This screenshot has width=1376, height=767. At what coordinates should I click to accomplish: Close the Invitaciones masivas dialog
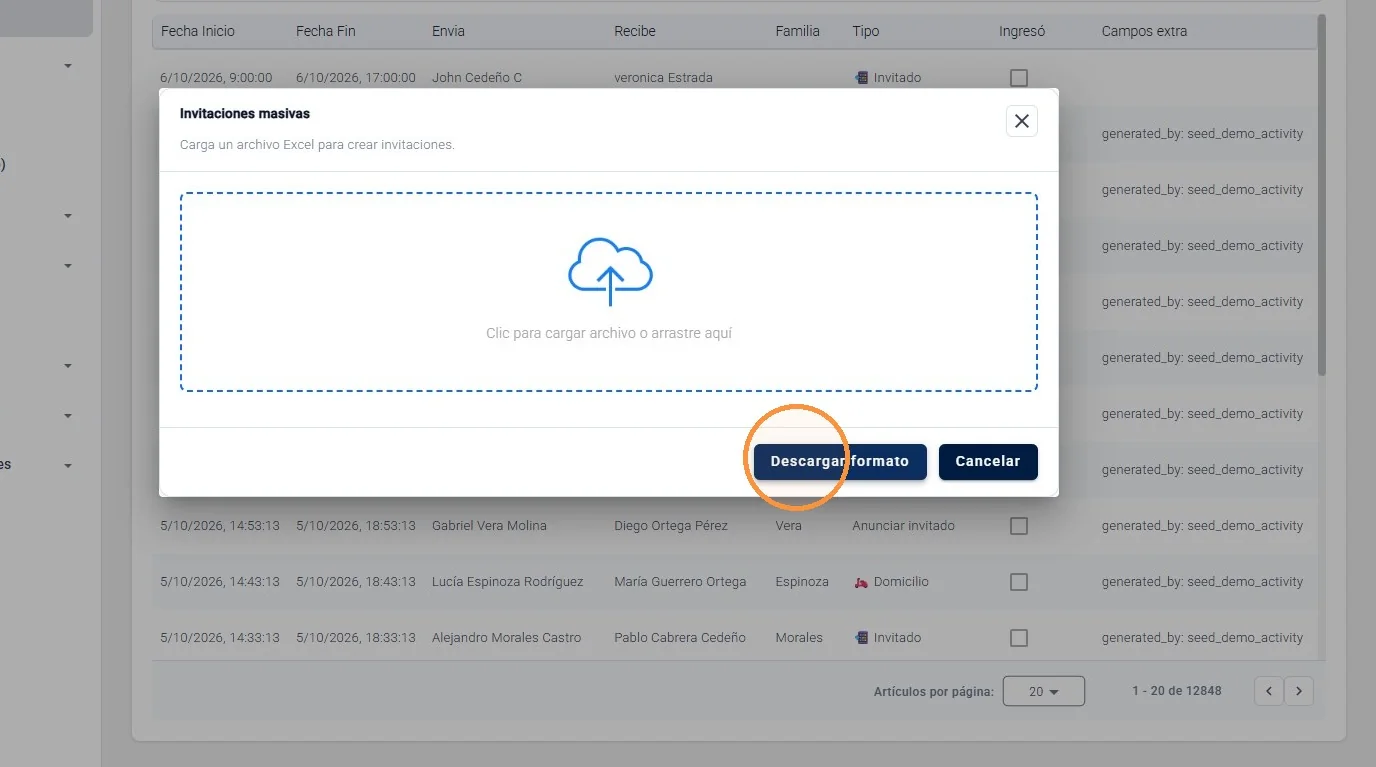click(1021, 121)
